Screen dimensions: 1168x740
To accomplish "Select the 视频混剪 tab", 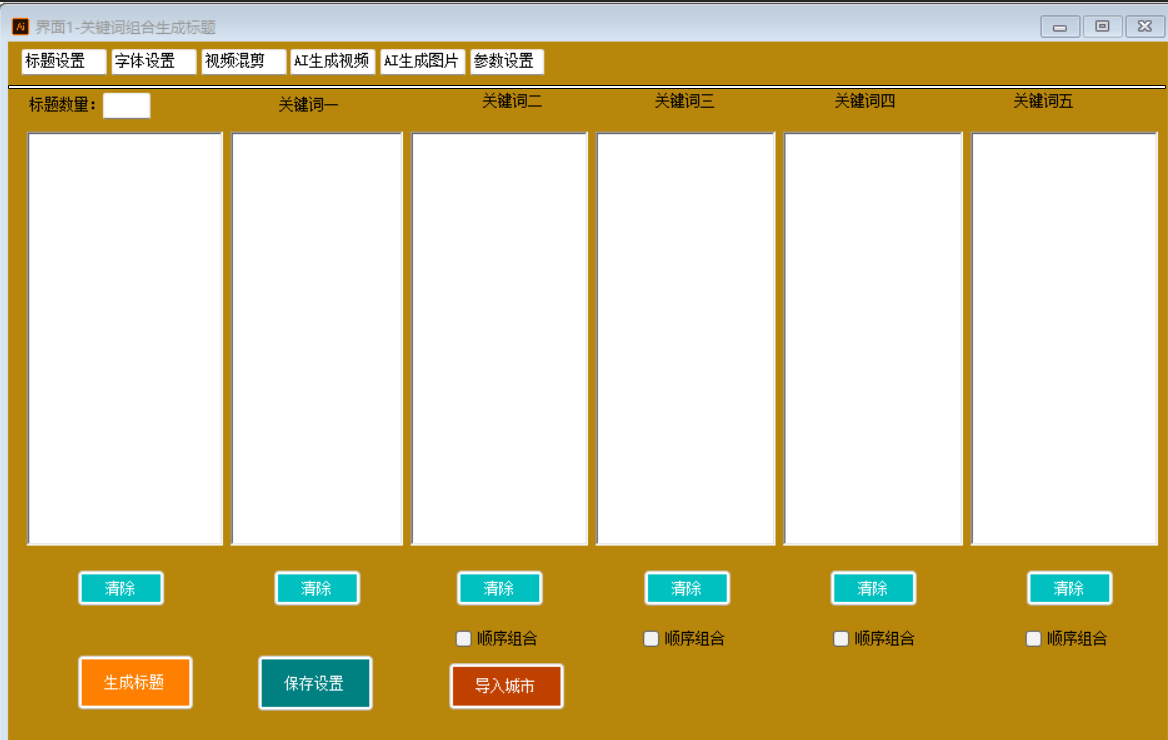I will pos(243,61).
